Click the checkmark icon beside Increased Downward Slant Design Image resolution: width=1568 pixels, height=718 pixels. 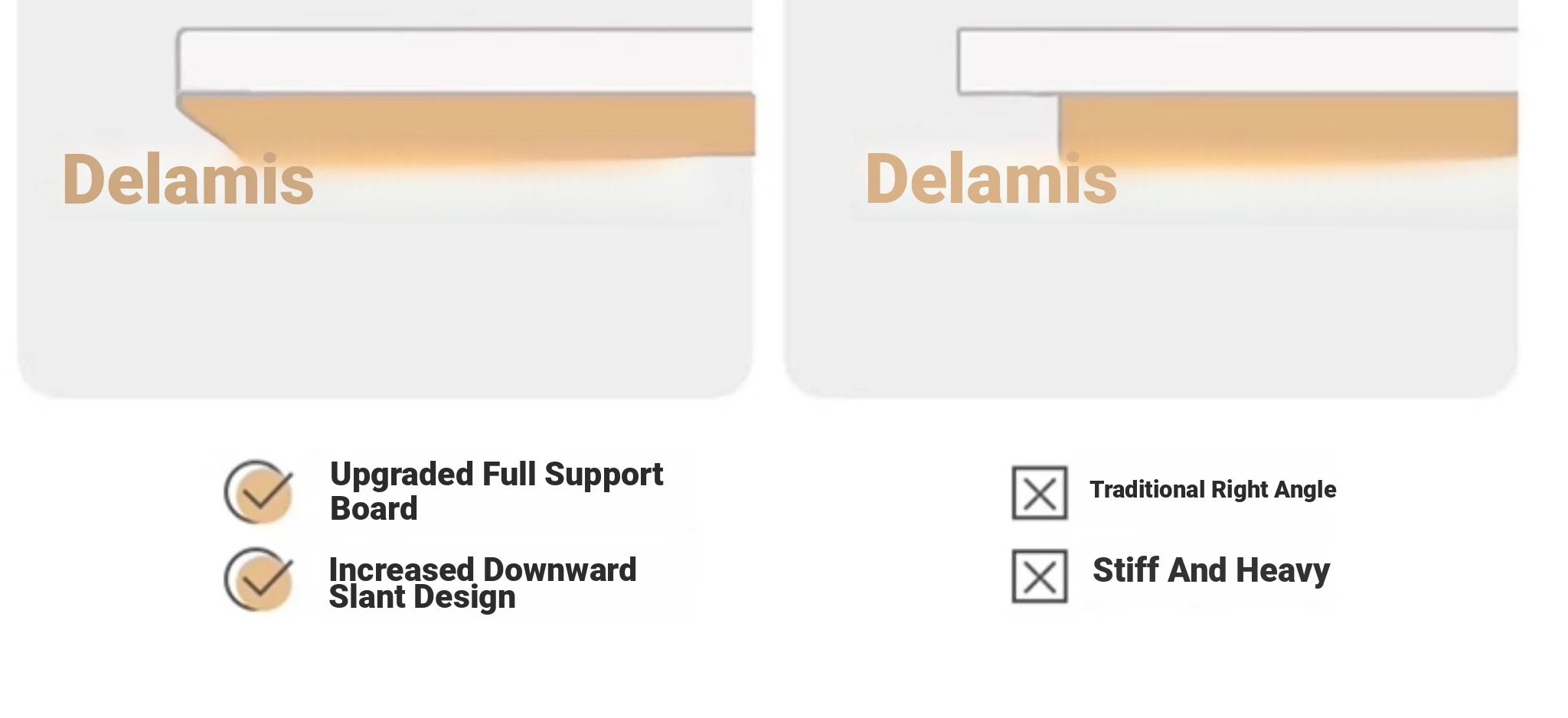(x=259, y=579)
